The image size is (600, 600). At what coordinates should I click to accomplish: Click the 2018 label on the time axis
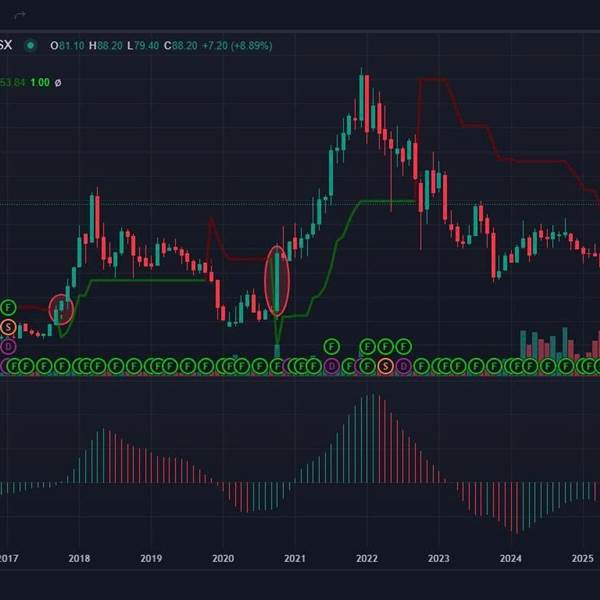[79, 558]
